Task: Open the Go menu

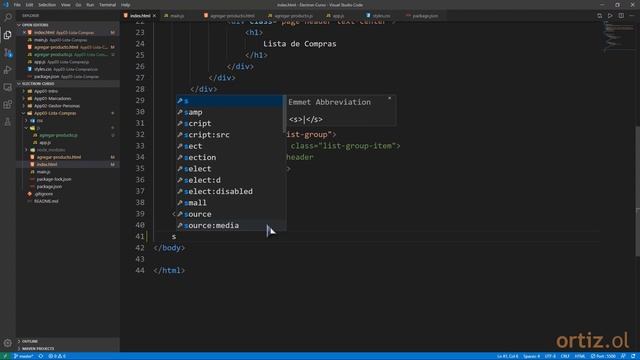Action: (78, 5)
